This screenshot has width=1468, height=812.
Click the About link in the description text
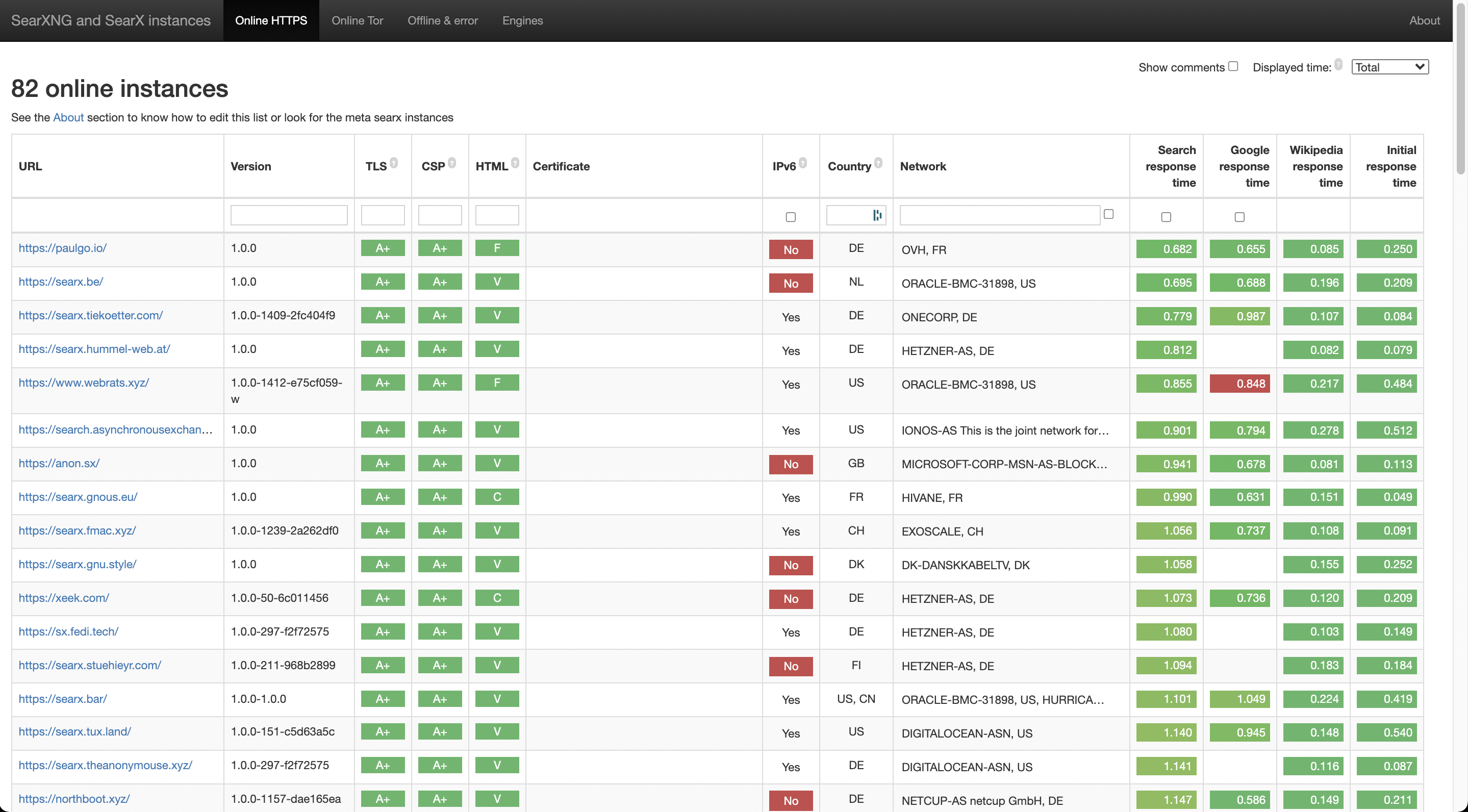tap(68, 117)
